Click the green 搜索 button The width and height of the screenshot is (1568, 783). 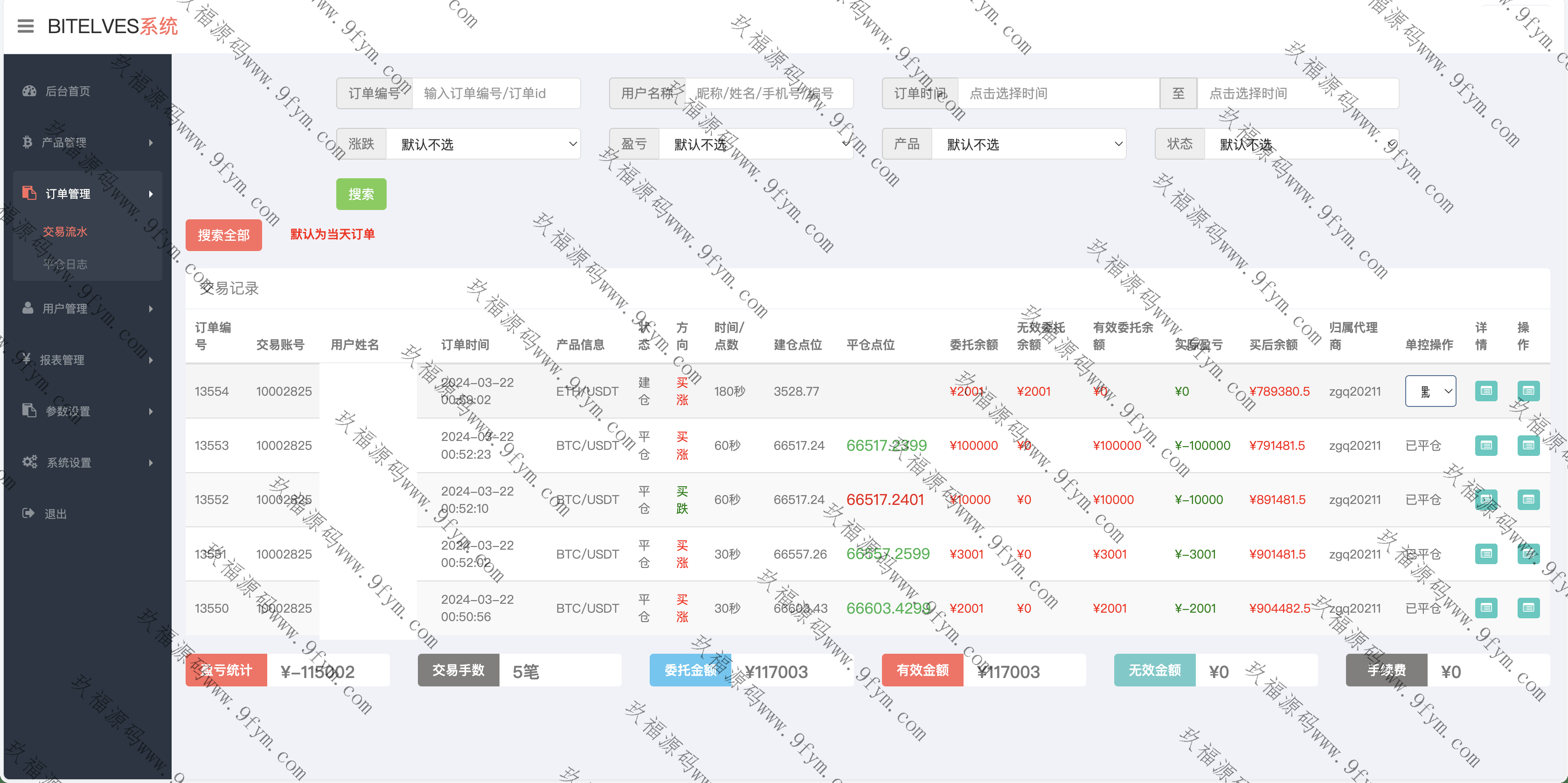click(361, 194)
